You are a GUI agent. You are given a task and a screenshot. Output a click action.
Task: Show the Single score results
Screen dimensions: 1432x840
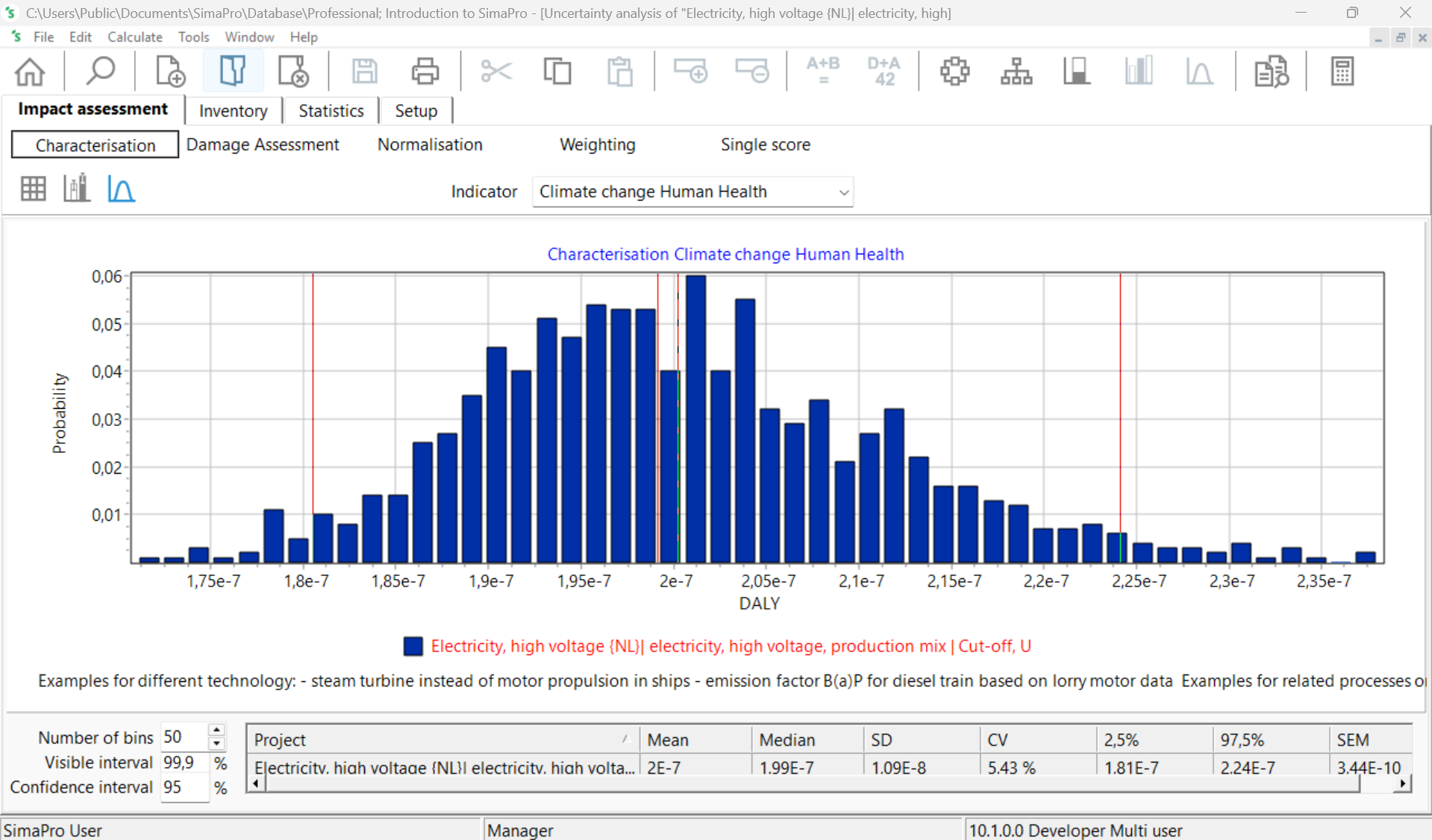pos(765,145)
